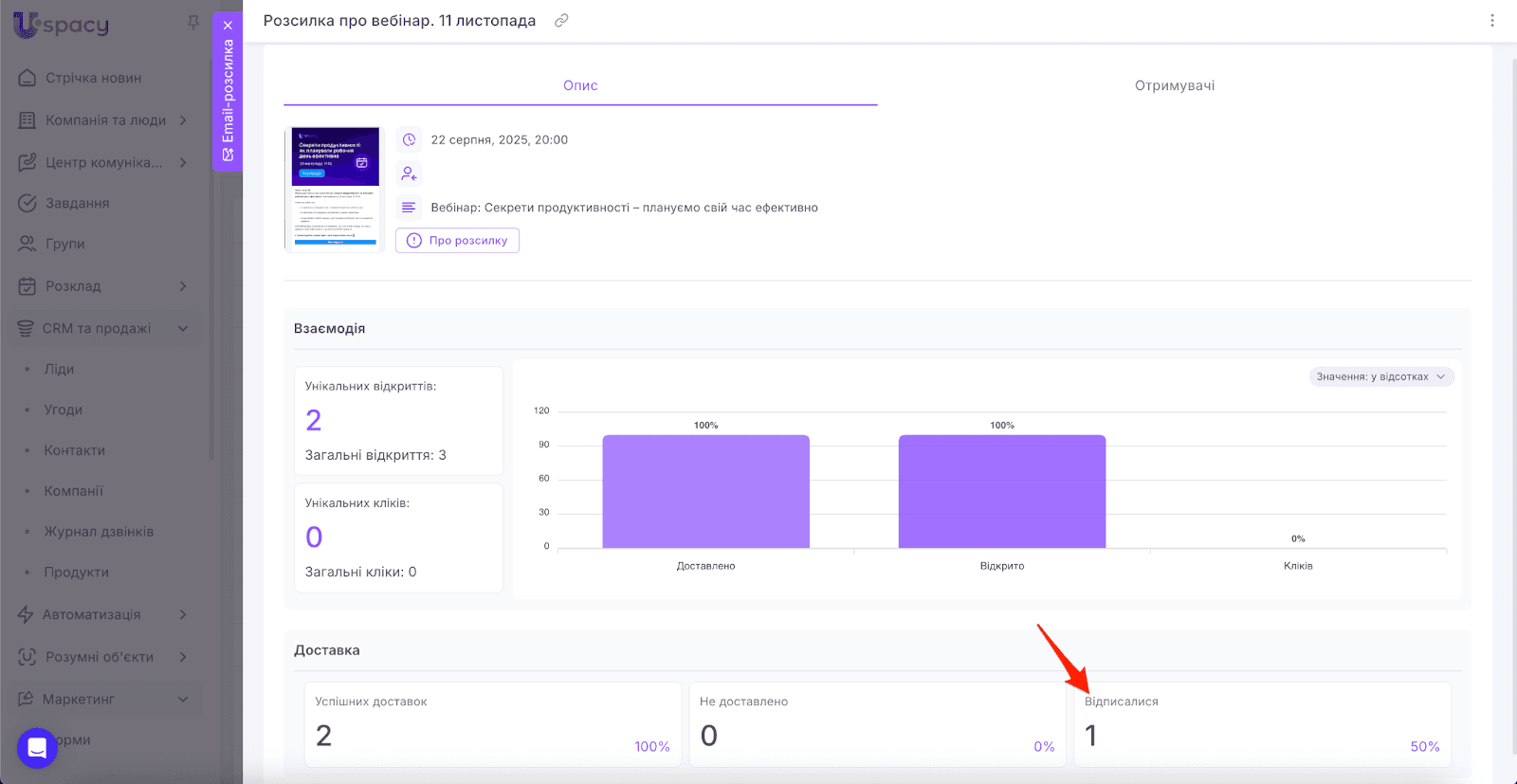Click the text lines icon beside subject

click(x=409, y=208)
